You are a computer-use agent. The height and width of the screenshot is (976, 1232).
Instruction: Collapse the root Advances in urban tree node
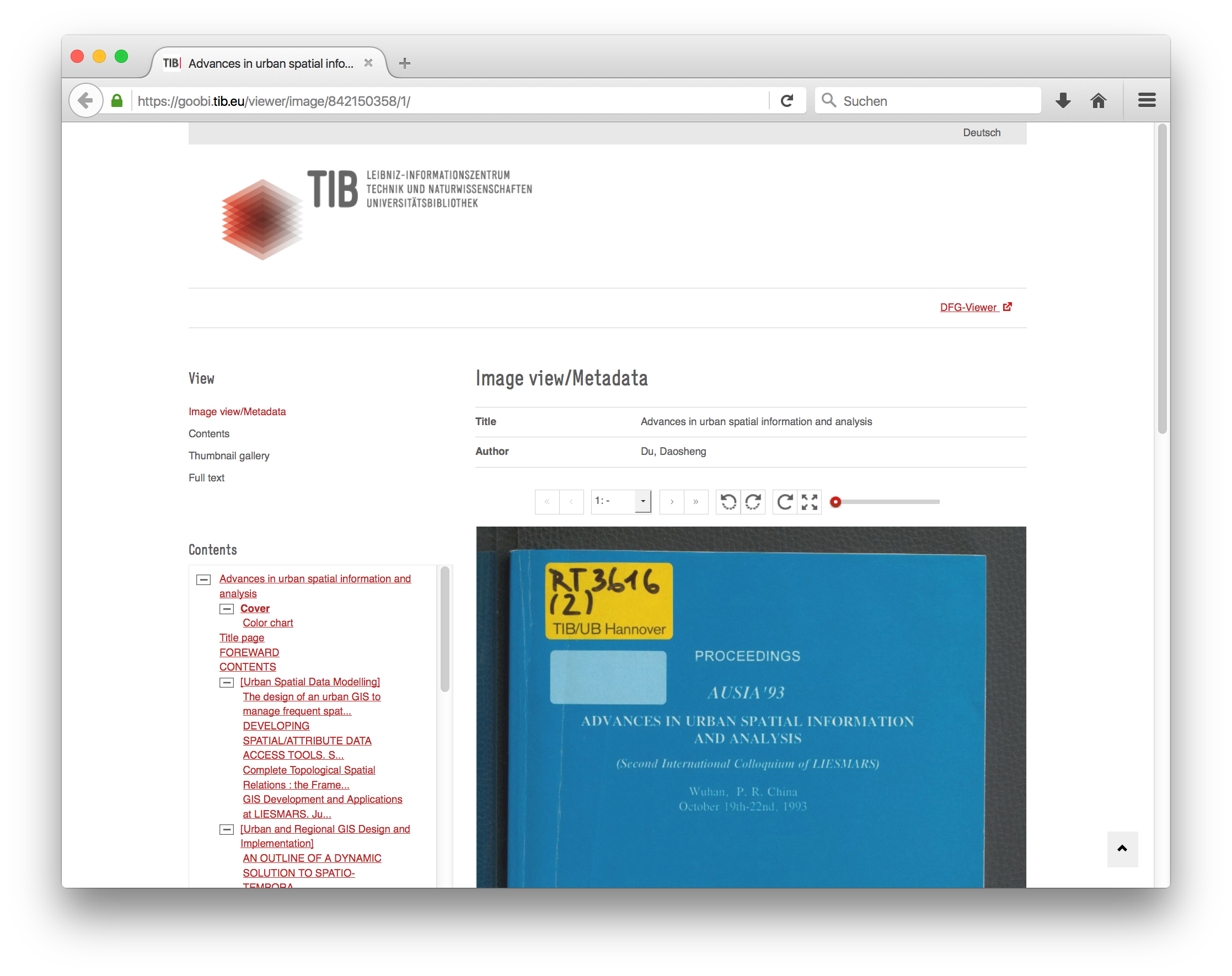pos(203,580)
